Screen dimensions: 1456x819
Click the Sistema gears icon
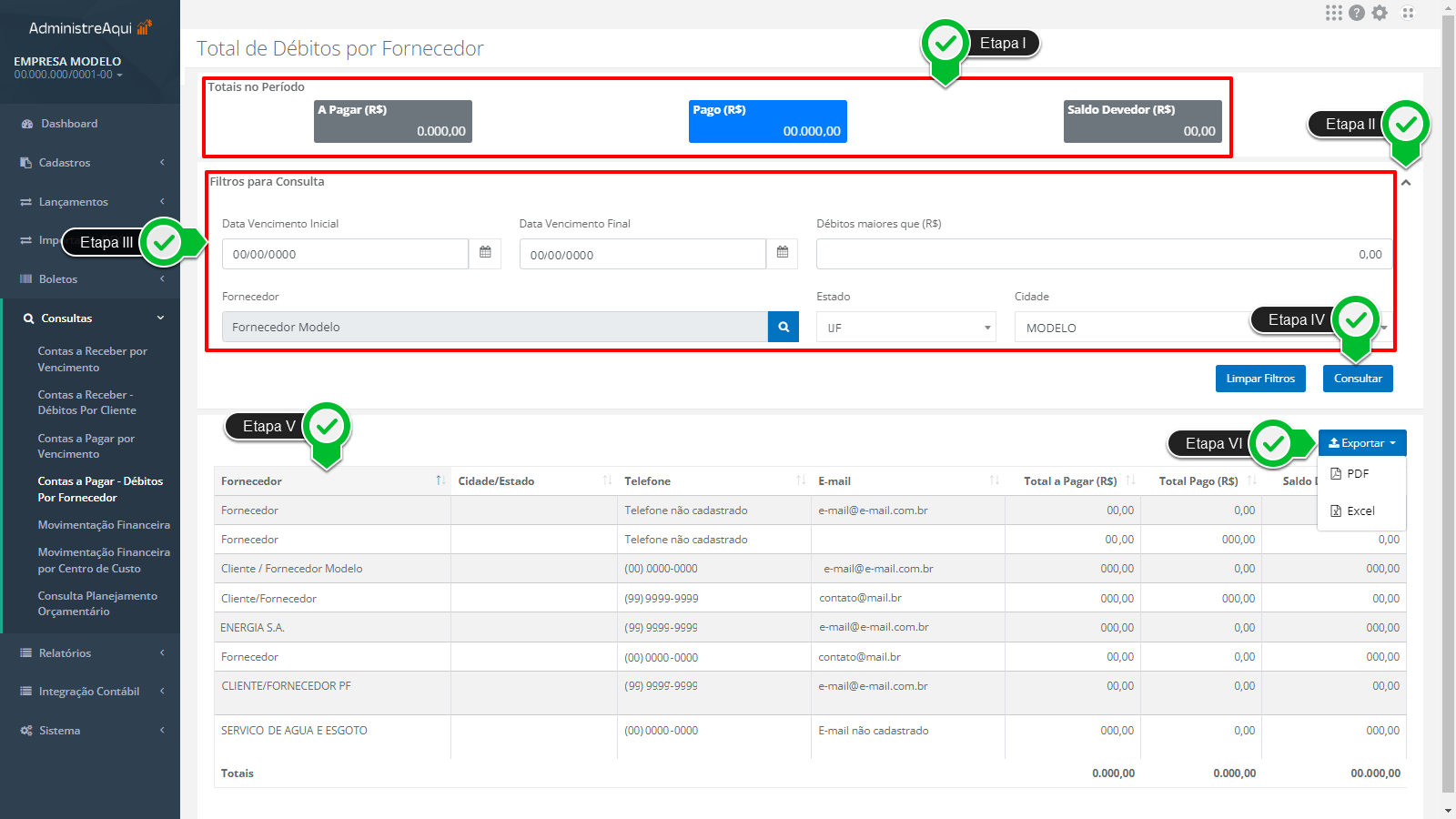point(26,731)
